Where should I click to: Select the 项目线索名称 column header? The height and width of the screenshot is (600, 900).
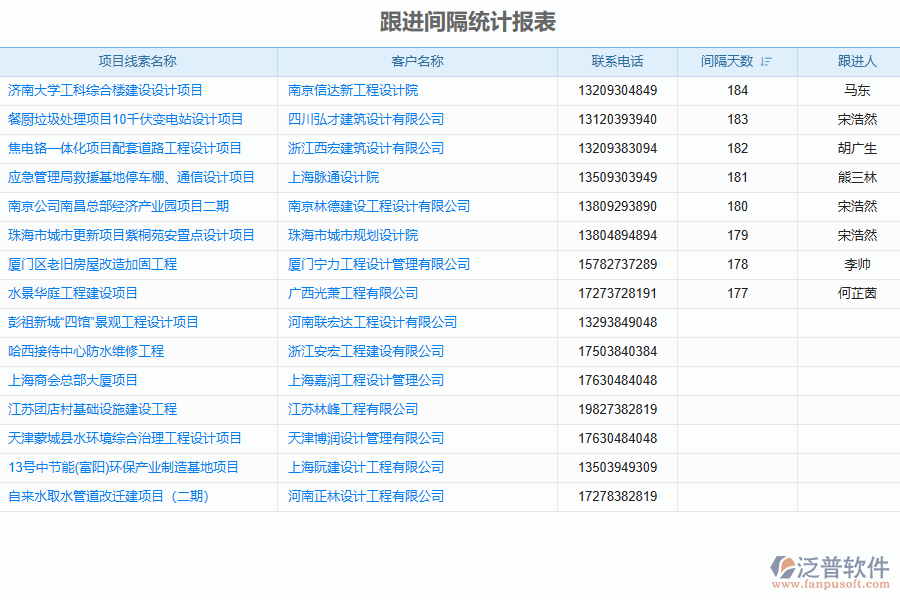click(x=138, y=62)
